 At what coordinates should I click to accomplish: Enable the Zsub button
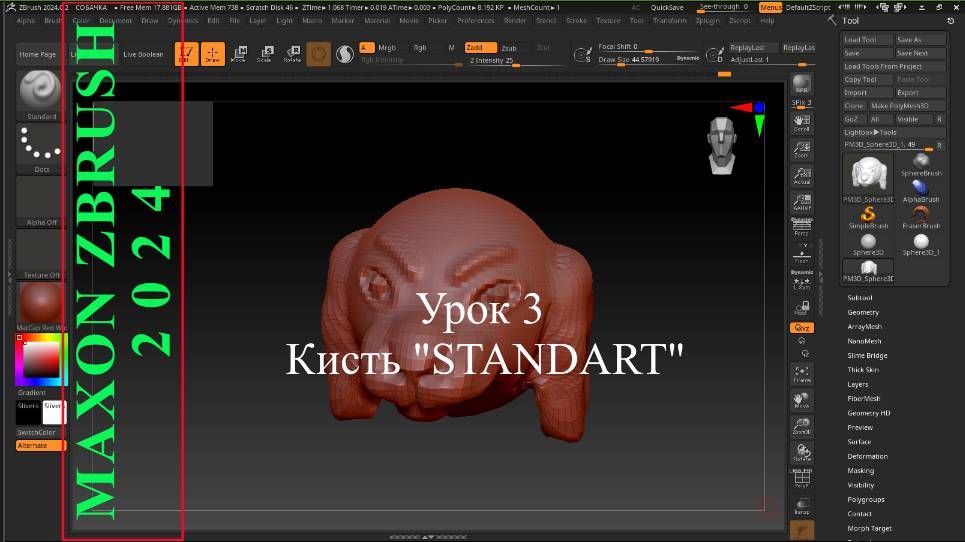[x=509, y=48]
